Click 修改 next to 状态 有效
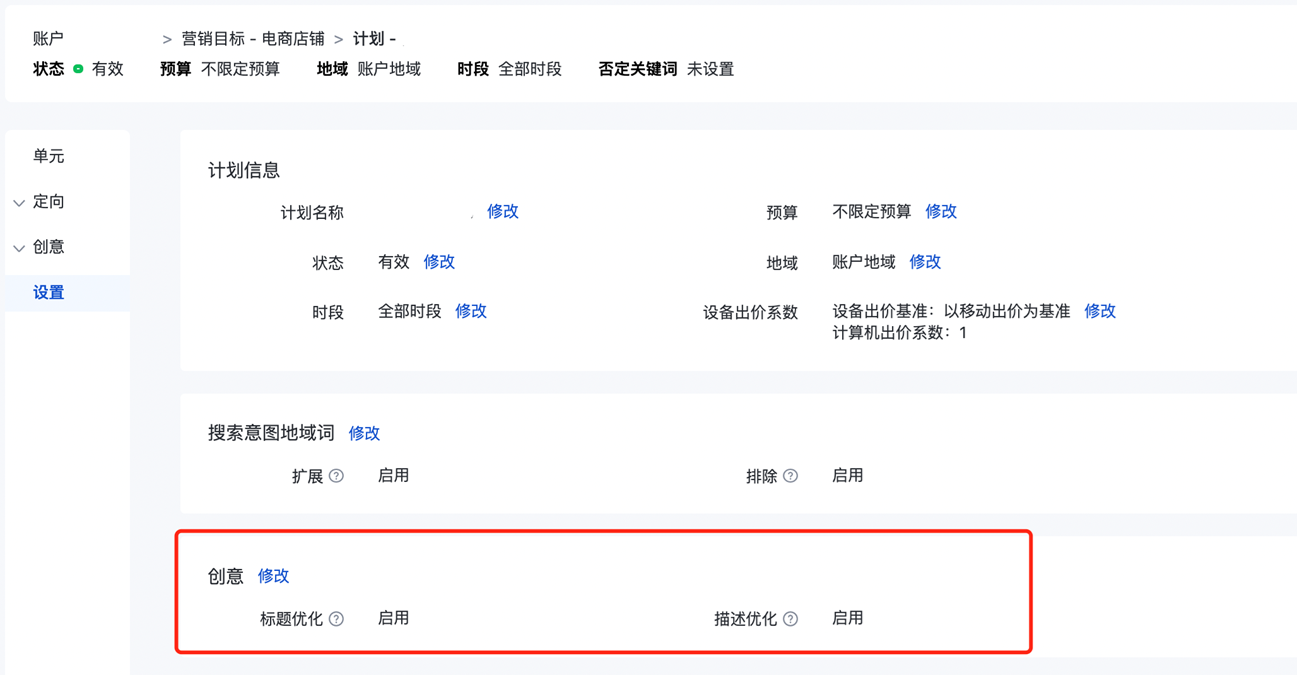 point(439,261)
